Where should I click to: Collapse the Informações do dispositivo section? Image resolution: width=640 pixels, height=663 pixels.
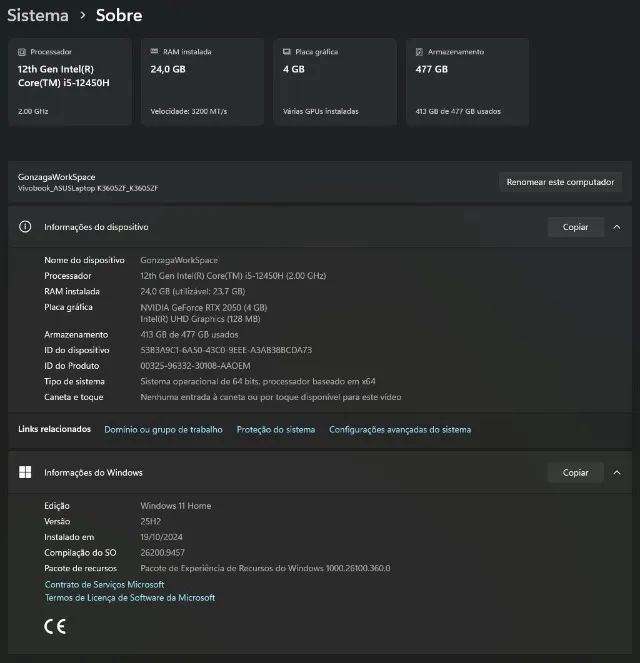[617, 227]
